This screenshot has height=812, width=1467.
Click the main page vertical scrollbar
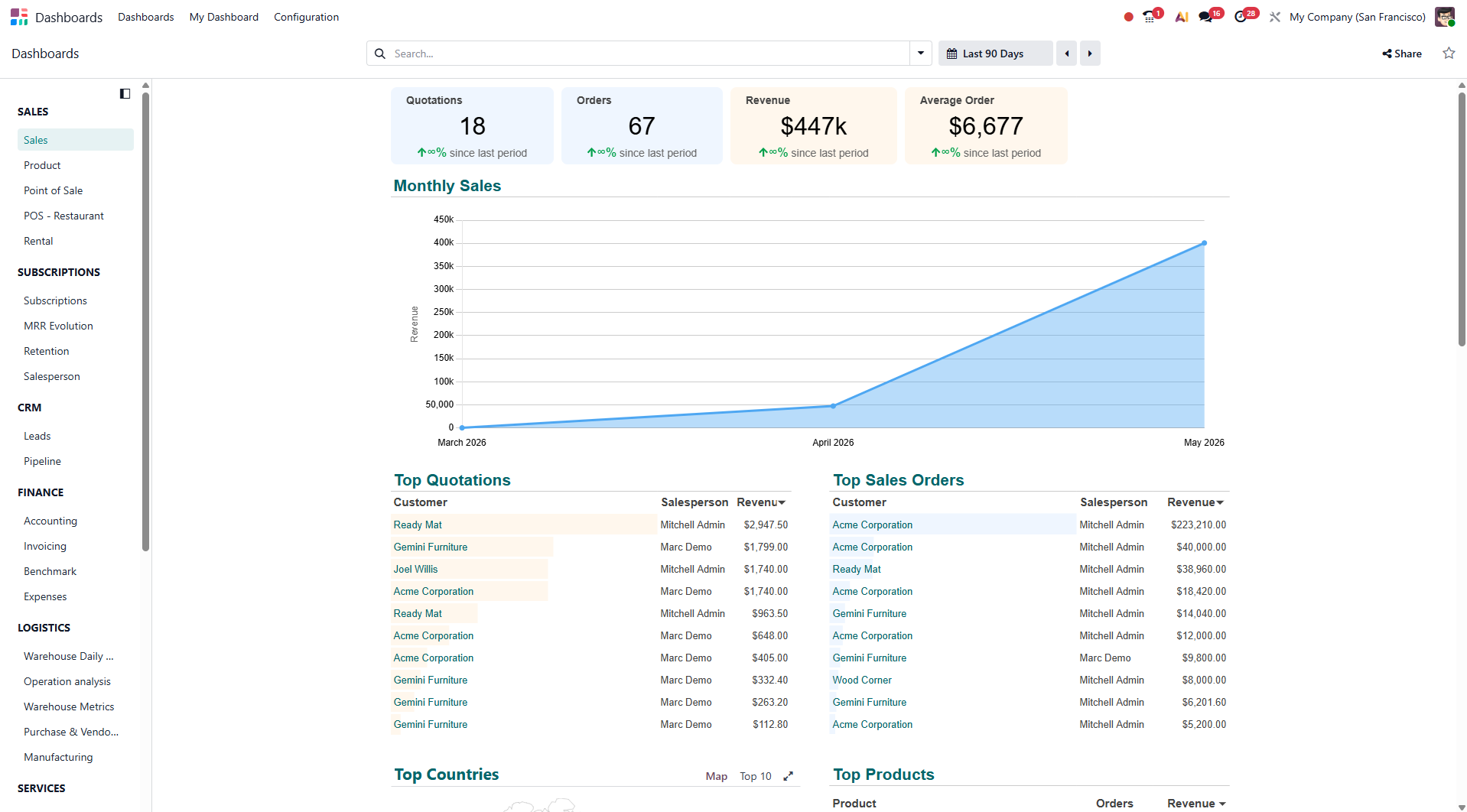coord(1462,218)
